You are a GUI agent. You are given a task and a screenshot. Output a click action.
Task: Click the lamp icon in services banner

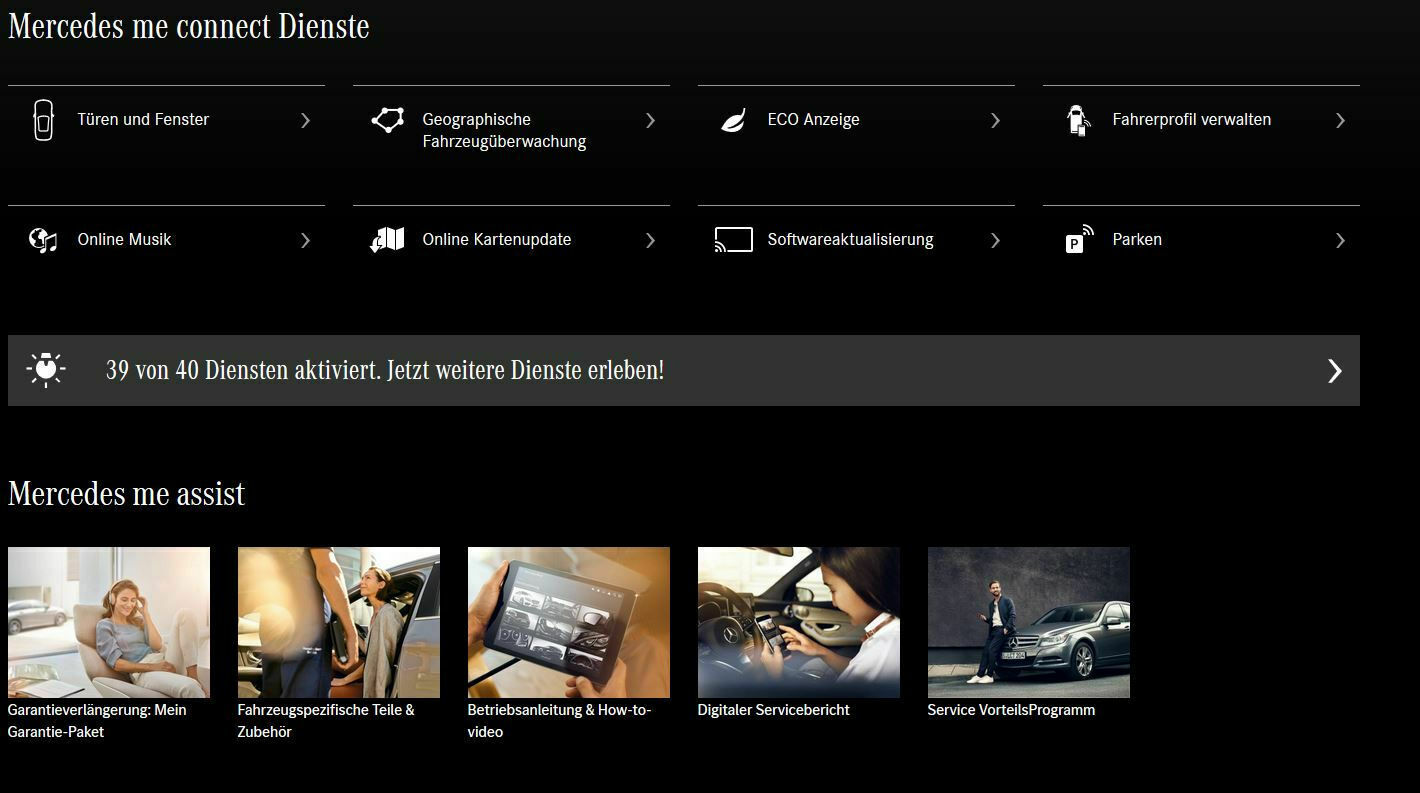click(46, 370)
